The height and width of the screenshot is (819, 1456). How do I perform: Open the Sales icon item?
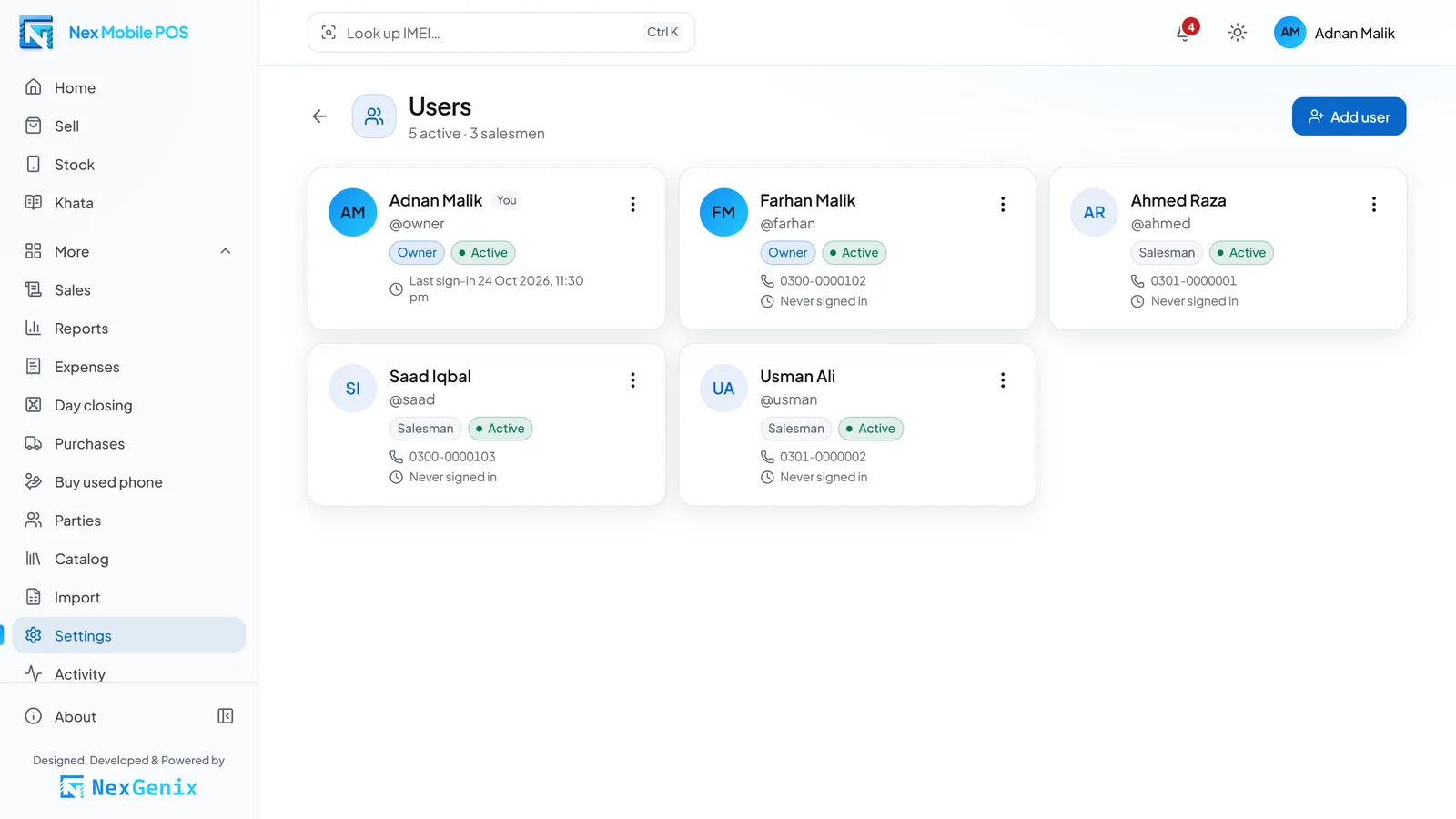tap(129, 290)
